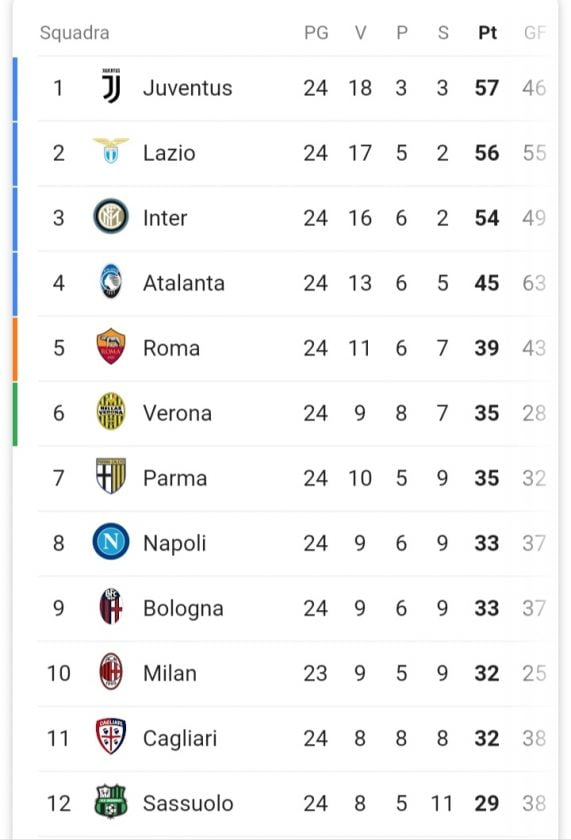
Task: Click Milan's 23 games played value
Action: tap(315, 673)
